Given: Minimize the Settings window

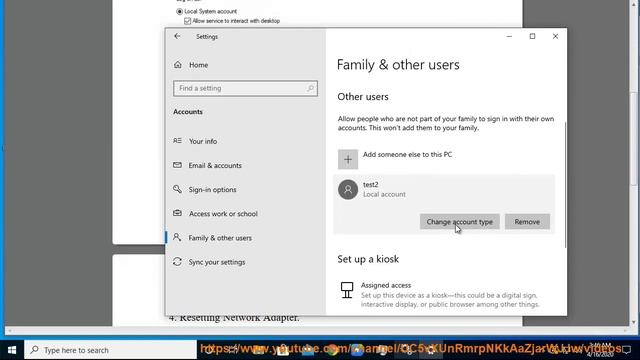Looking at the screenshot, I should click(509, 36).
